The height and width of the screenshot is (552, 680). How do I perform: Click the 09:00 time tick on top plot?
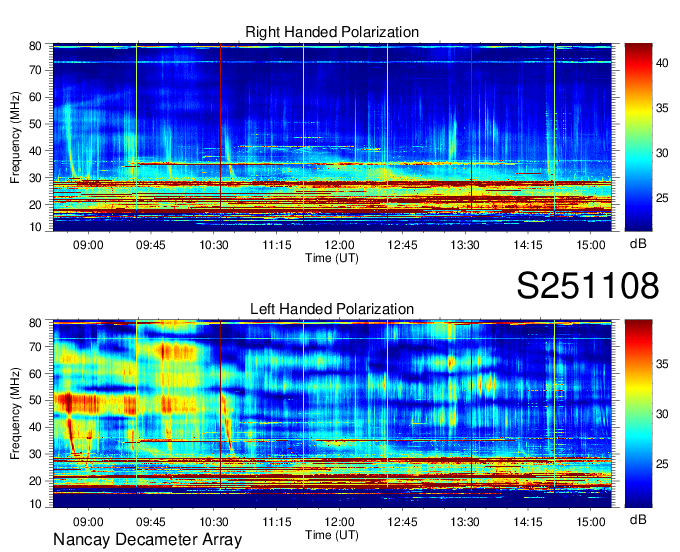point(88,243)
